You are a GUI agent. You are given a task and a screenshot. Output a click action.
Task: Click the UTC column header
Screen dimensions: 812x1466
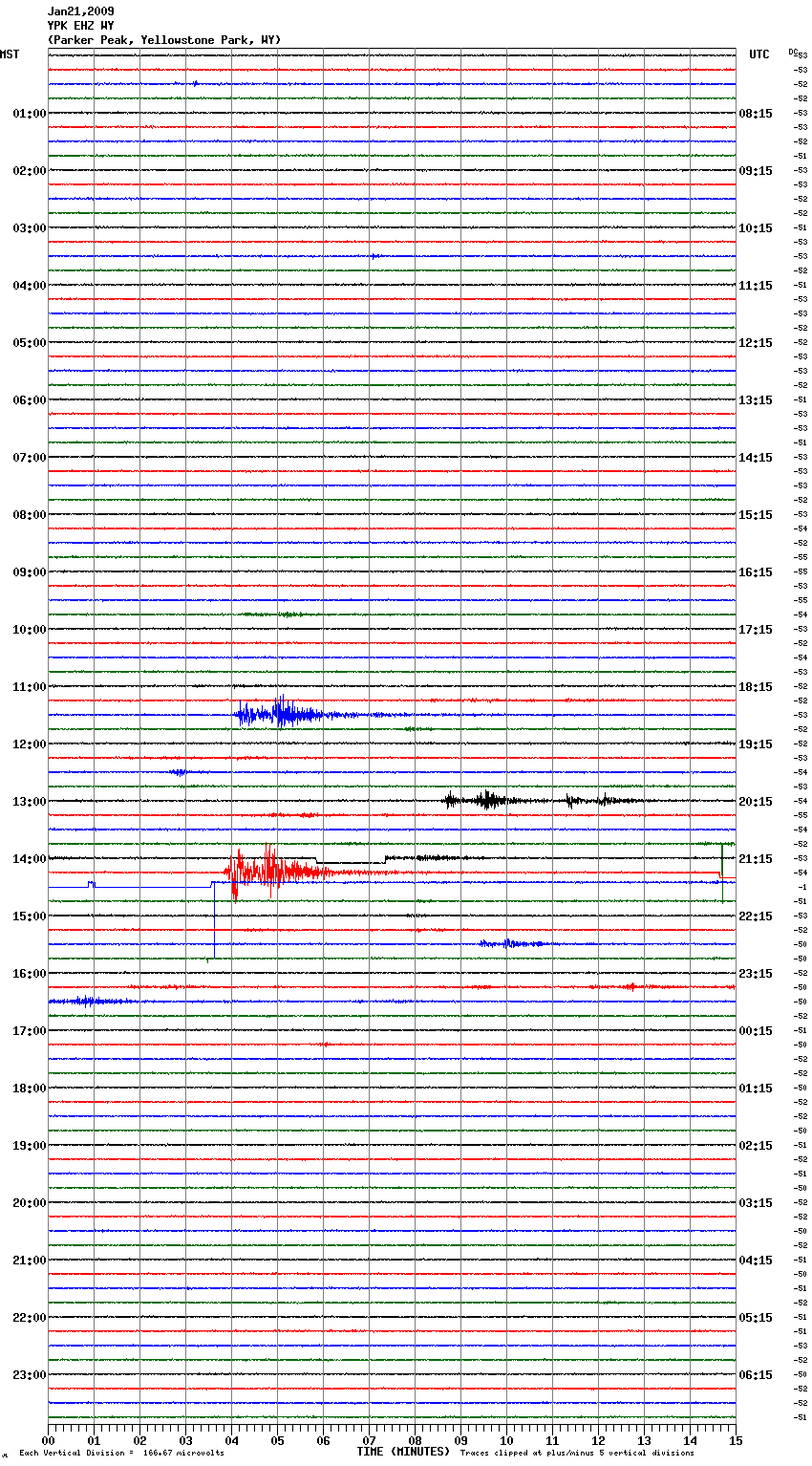(x=759, y=54)
